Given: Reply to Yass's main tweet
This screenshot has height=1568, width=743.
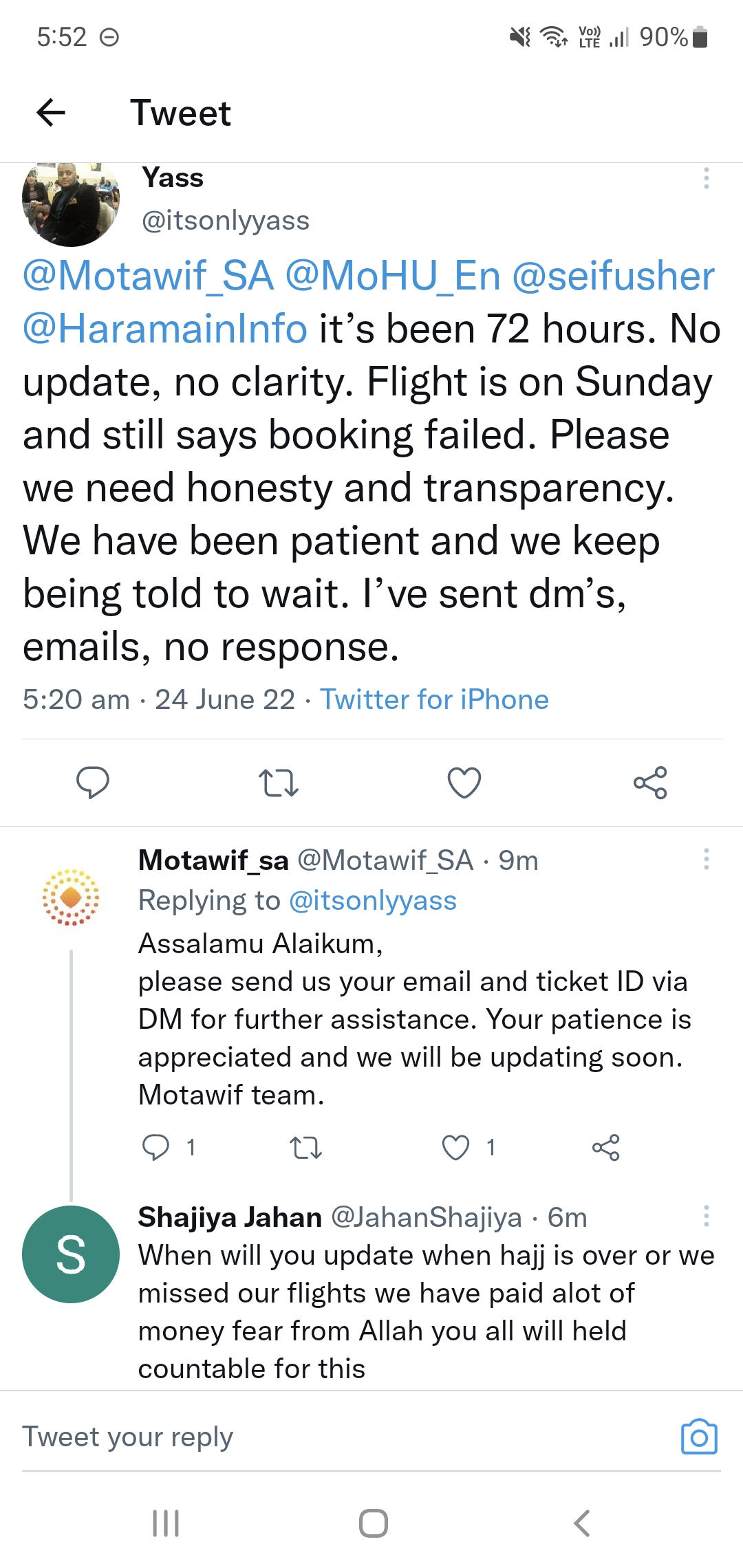Looking at the screenshot, I should (93, 783).
